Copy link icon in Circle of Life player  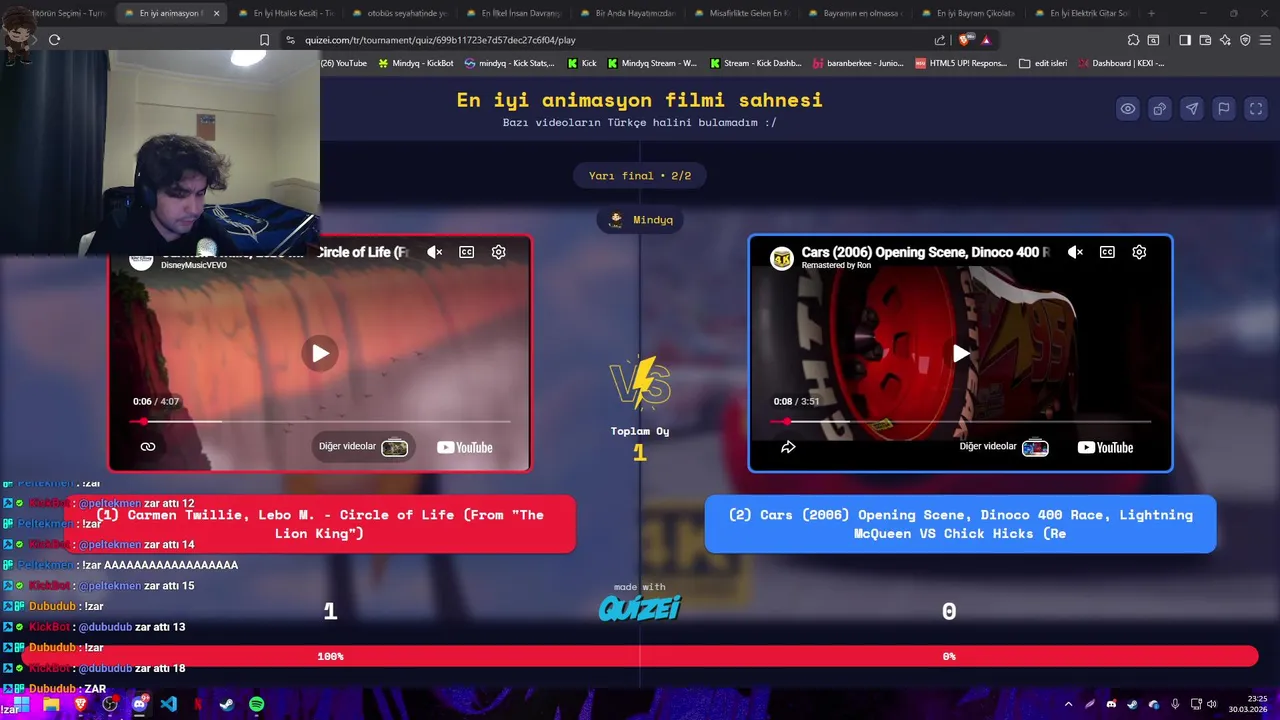coord(148,447)
